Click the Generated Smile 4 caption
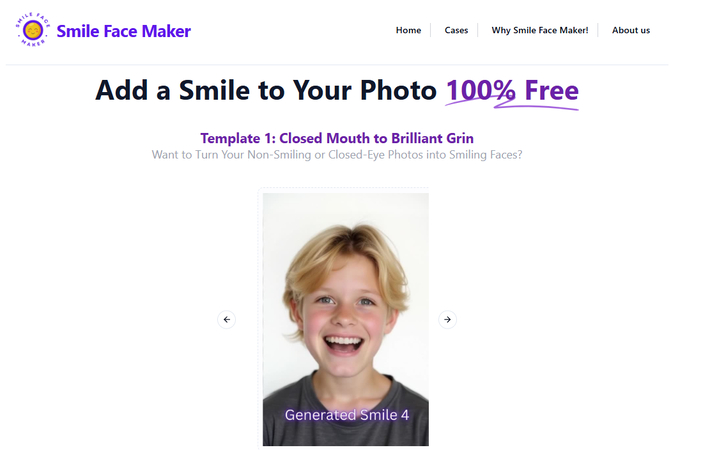This screenshot has height=450, width=710. tap(347, 415)
